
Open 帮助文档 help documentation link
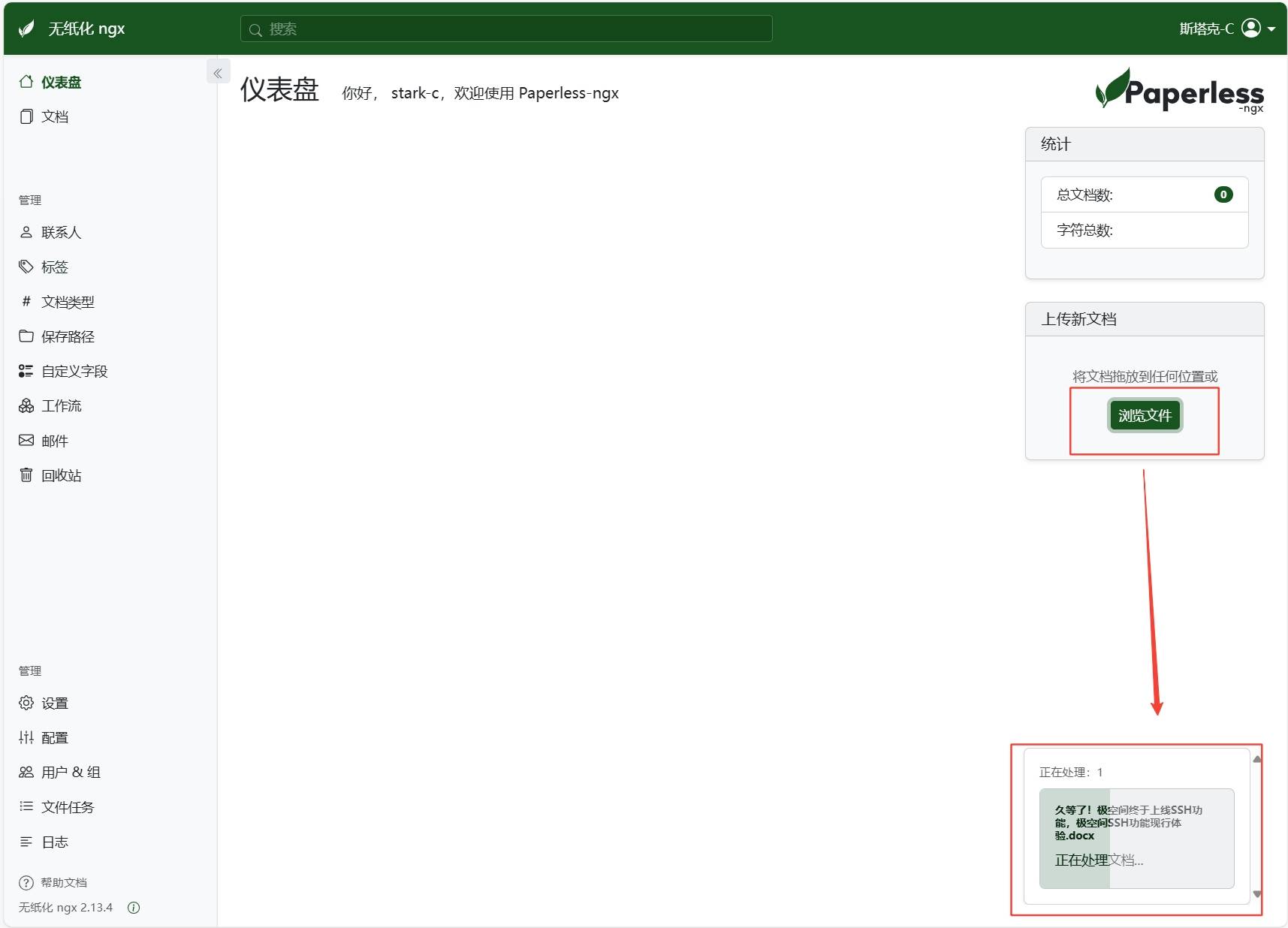(x=64, y=882)
